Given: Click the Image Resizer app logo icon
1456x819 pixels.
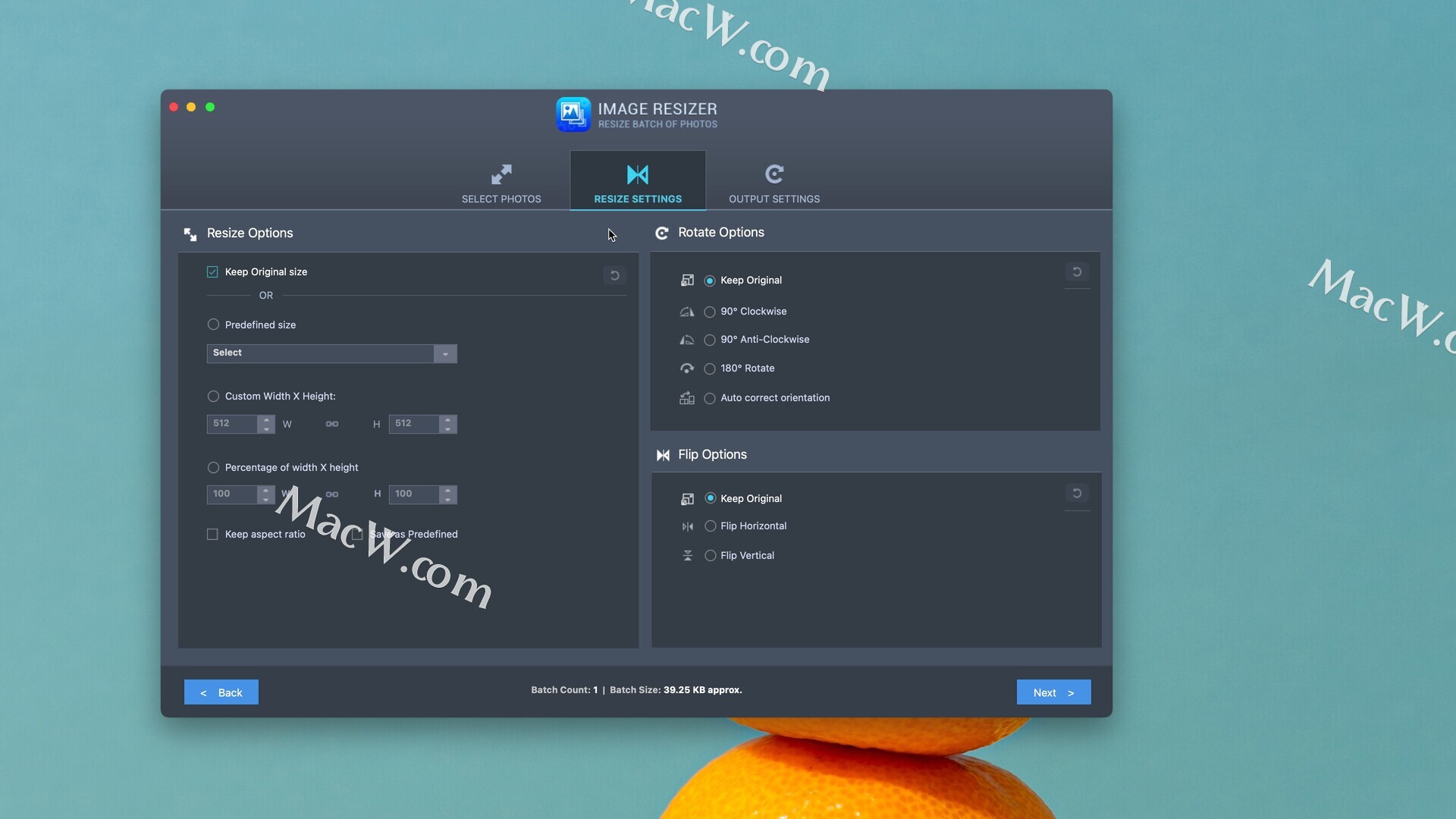Looking at the screenshot, I should coord(573,115).
